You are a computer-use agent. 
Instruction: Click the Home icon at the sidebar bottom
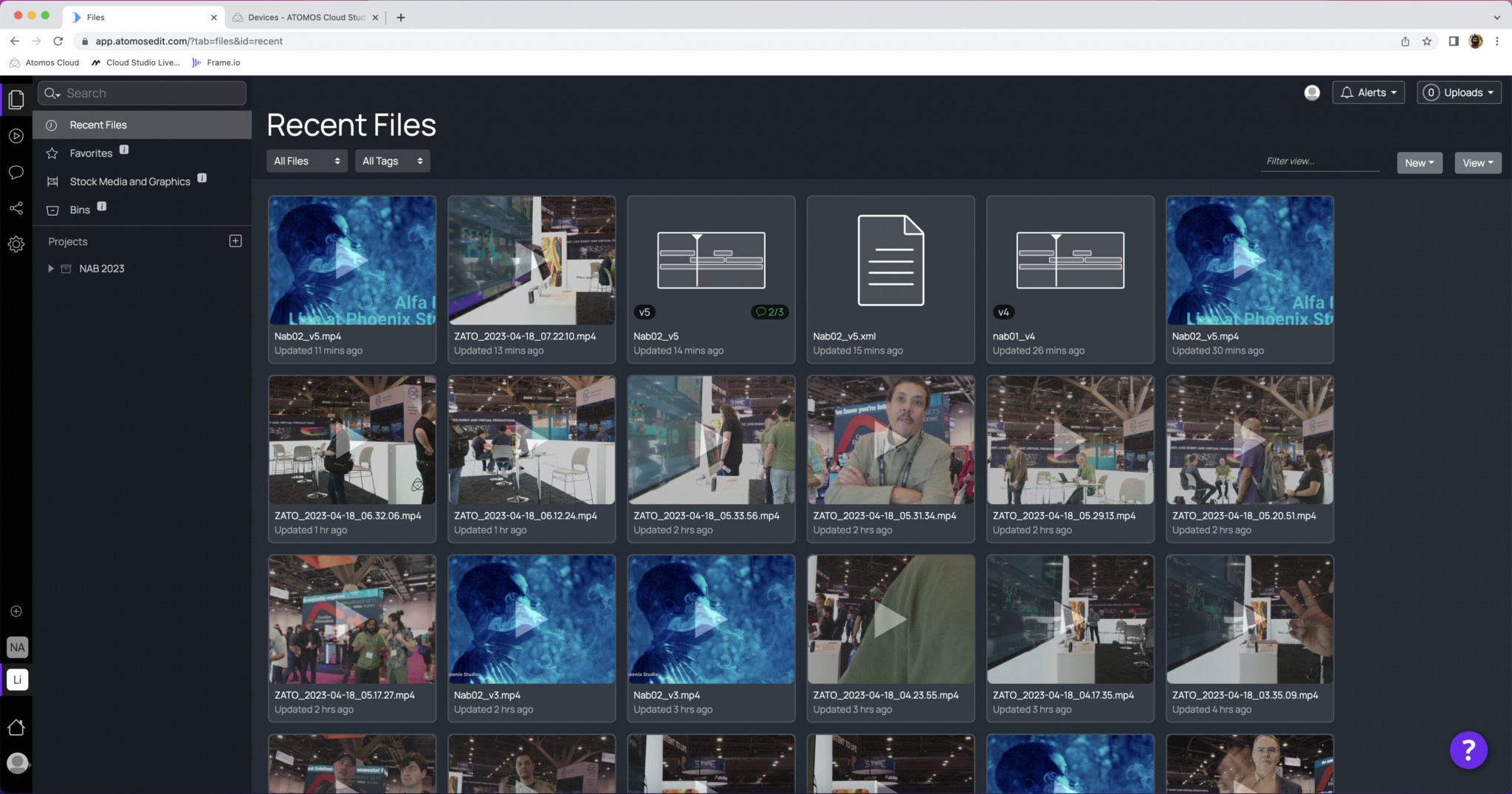[16, 728]
